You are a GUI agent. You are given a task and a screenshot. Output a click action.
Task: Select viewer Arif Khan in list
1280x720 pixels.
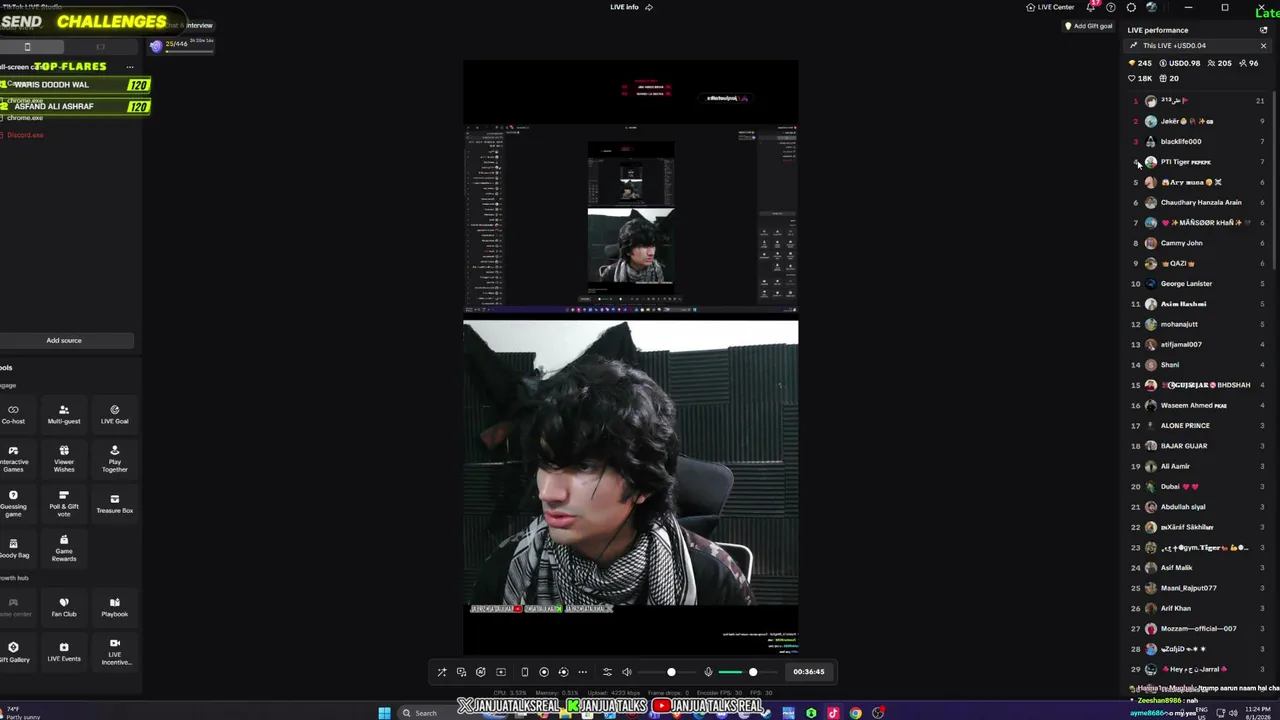(1198, 608)
